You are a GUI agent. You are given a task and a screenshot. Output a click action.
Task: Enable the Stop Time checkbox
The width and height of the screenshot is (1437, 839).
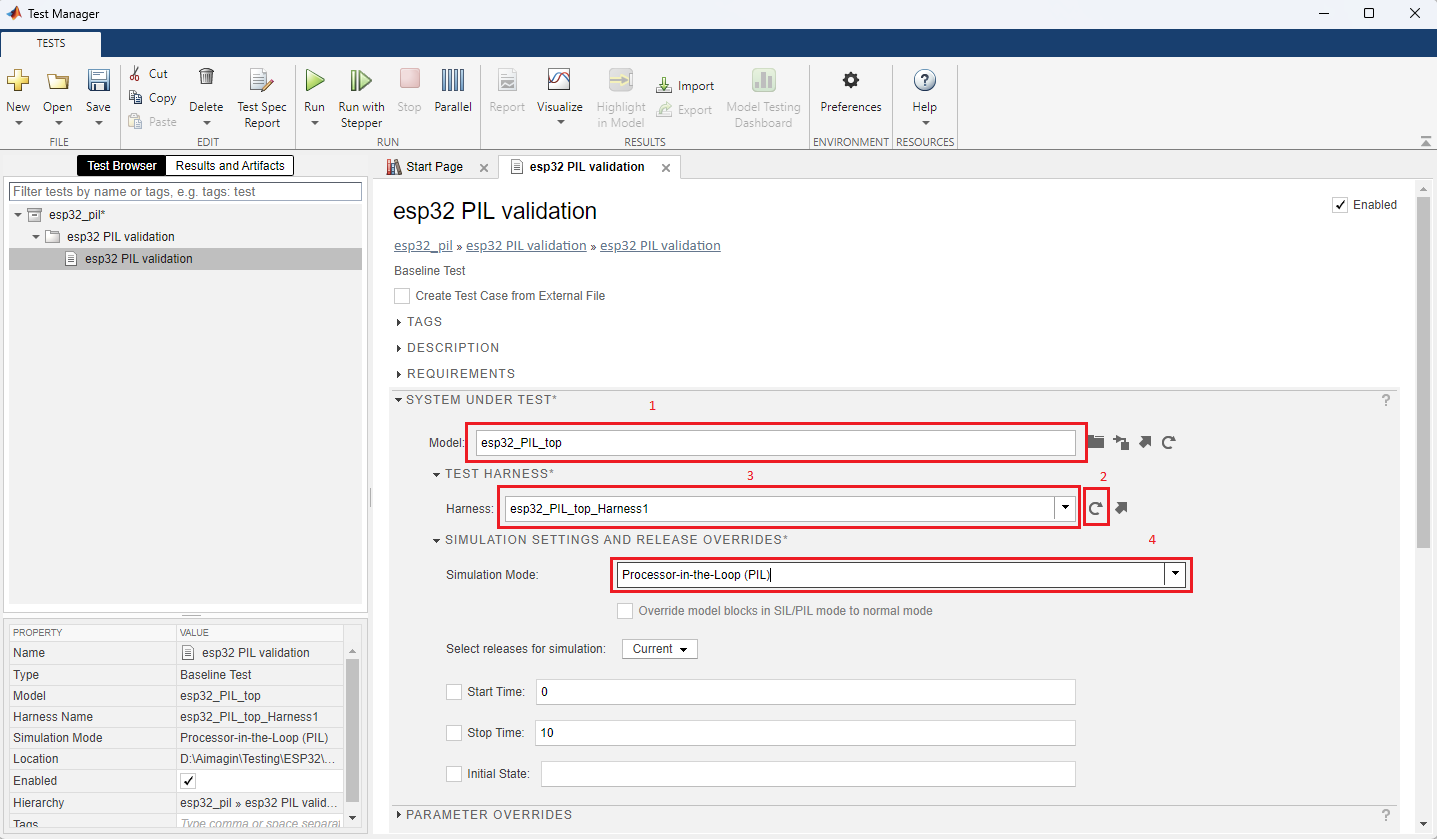coord(454,733)
